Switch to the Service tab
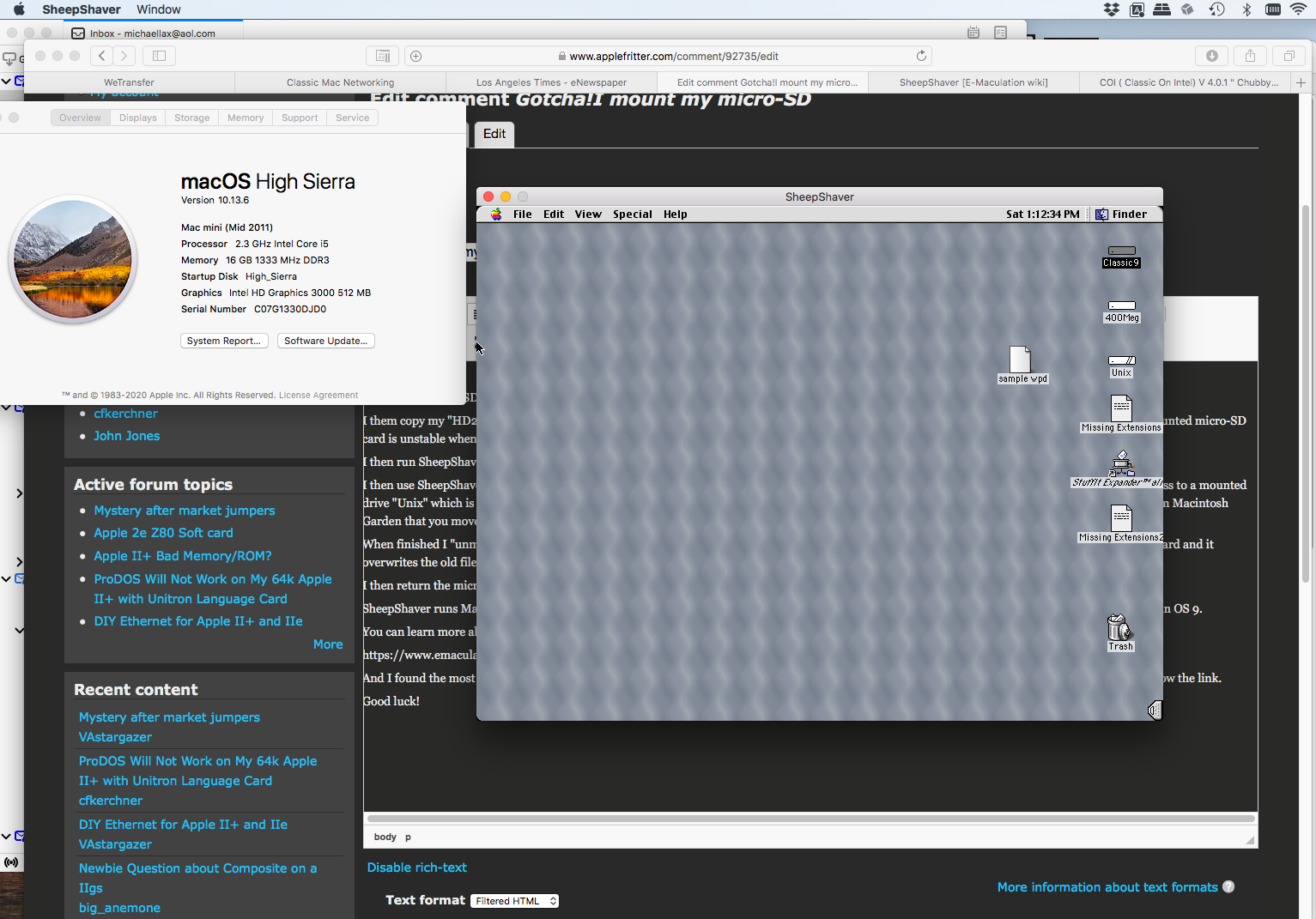 [x=353, y=118]
